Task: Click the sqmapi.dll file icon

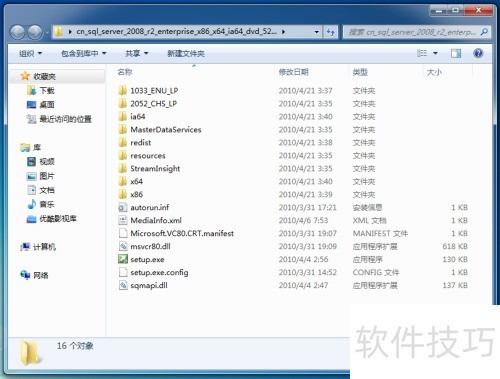Action: [123, 285]
